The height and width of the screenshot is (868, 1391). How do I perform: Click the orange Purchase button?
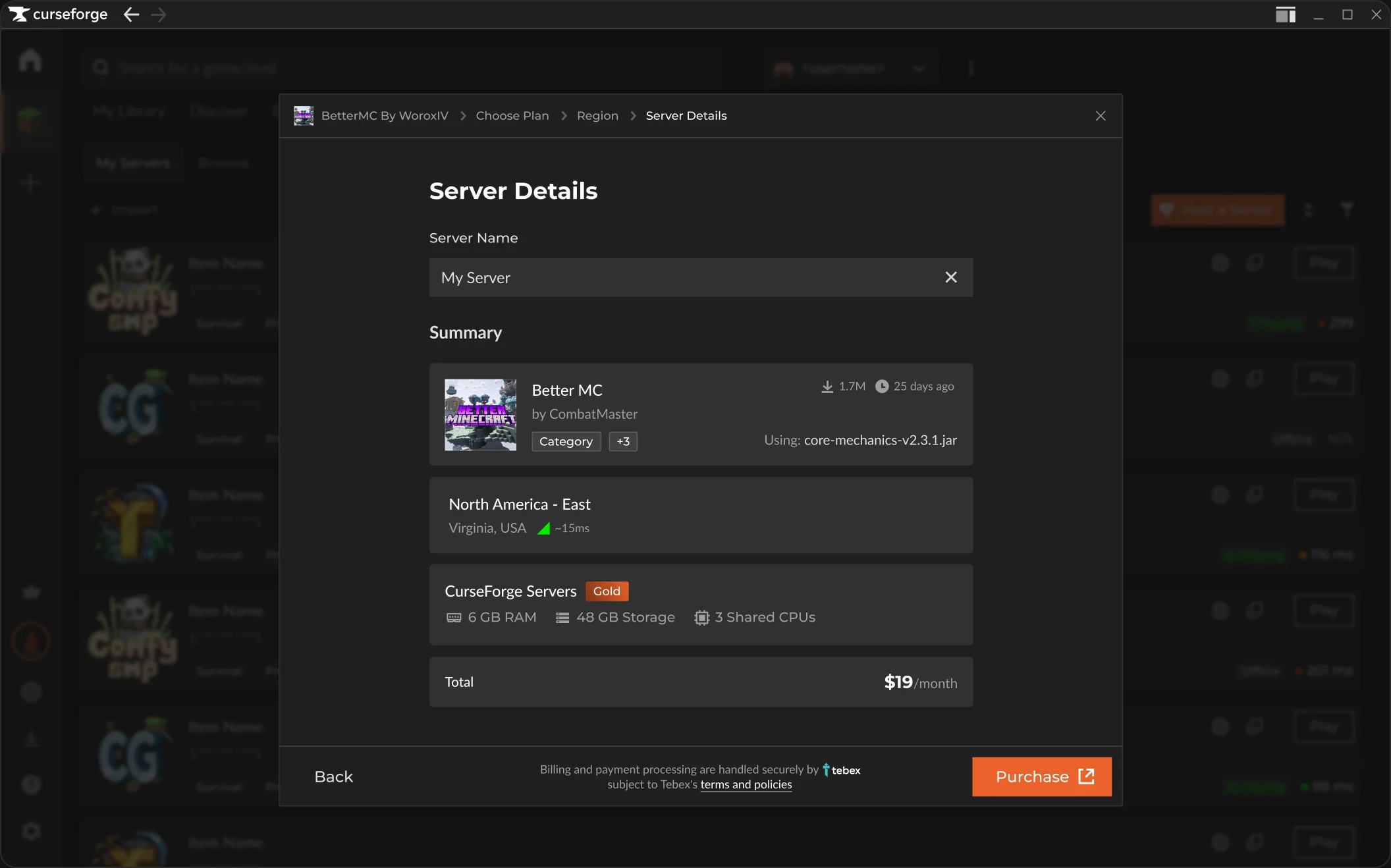(x=1042, y=776)
